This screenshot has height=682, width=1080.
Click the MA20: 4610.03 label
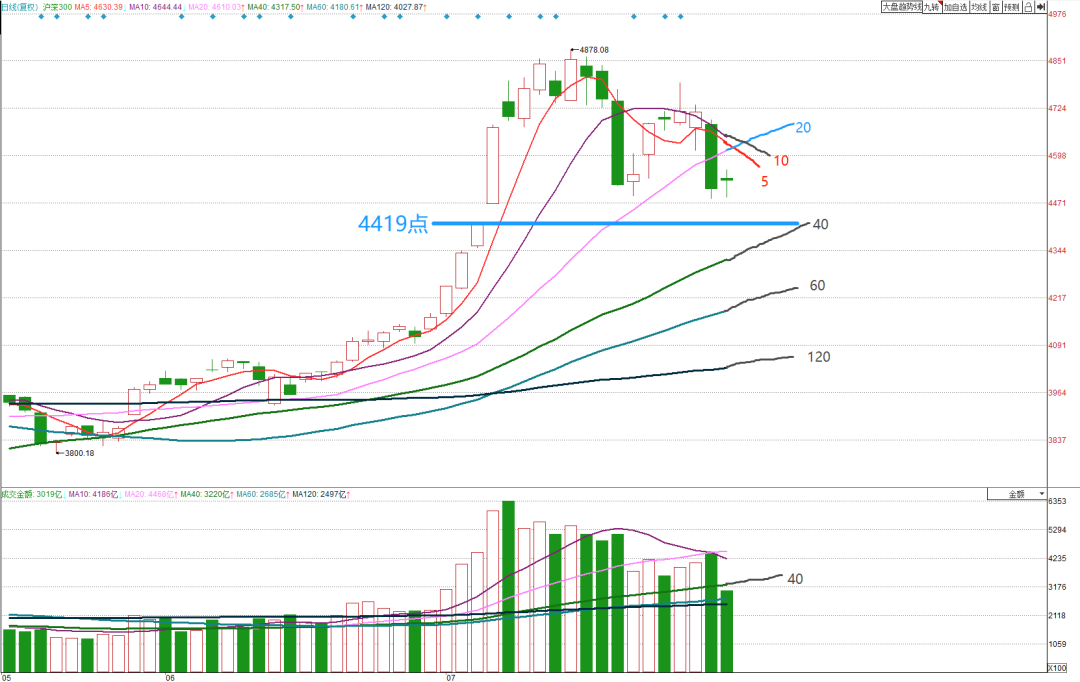214,7
